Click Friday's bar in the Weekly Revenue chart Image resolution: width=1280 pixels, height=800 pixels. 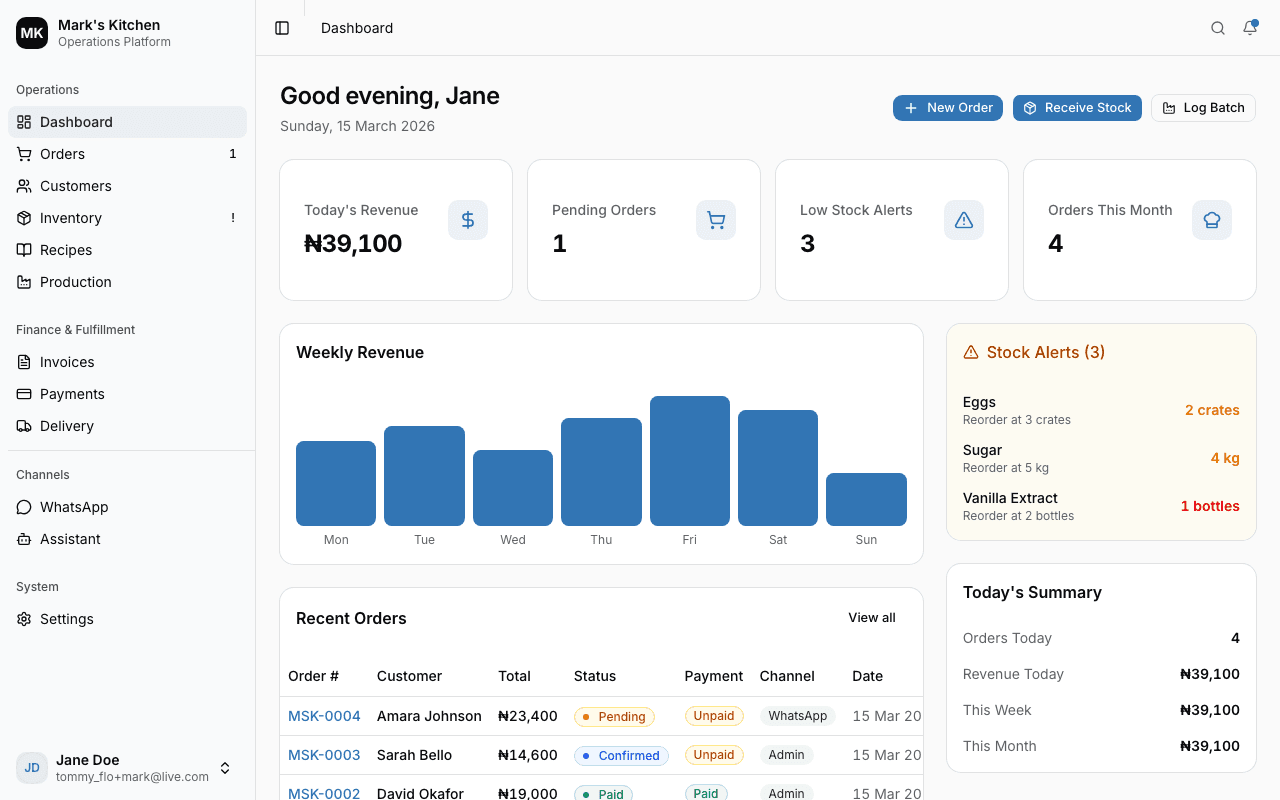pyautogui.click(x=689, y=460)
